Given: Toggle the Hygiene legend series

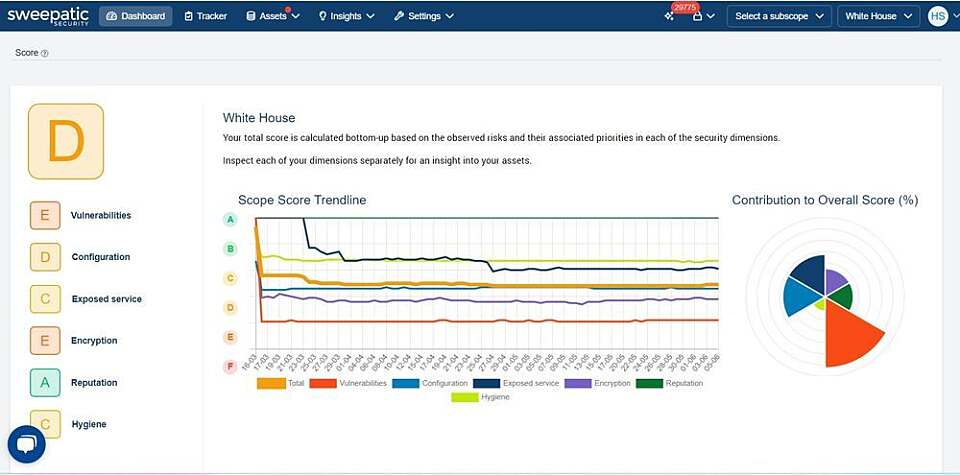Looking at the screenshot, I should pyautogui.click(x=481, y=397).
